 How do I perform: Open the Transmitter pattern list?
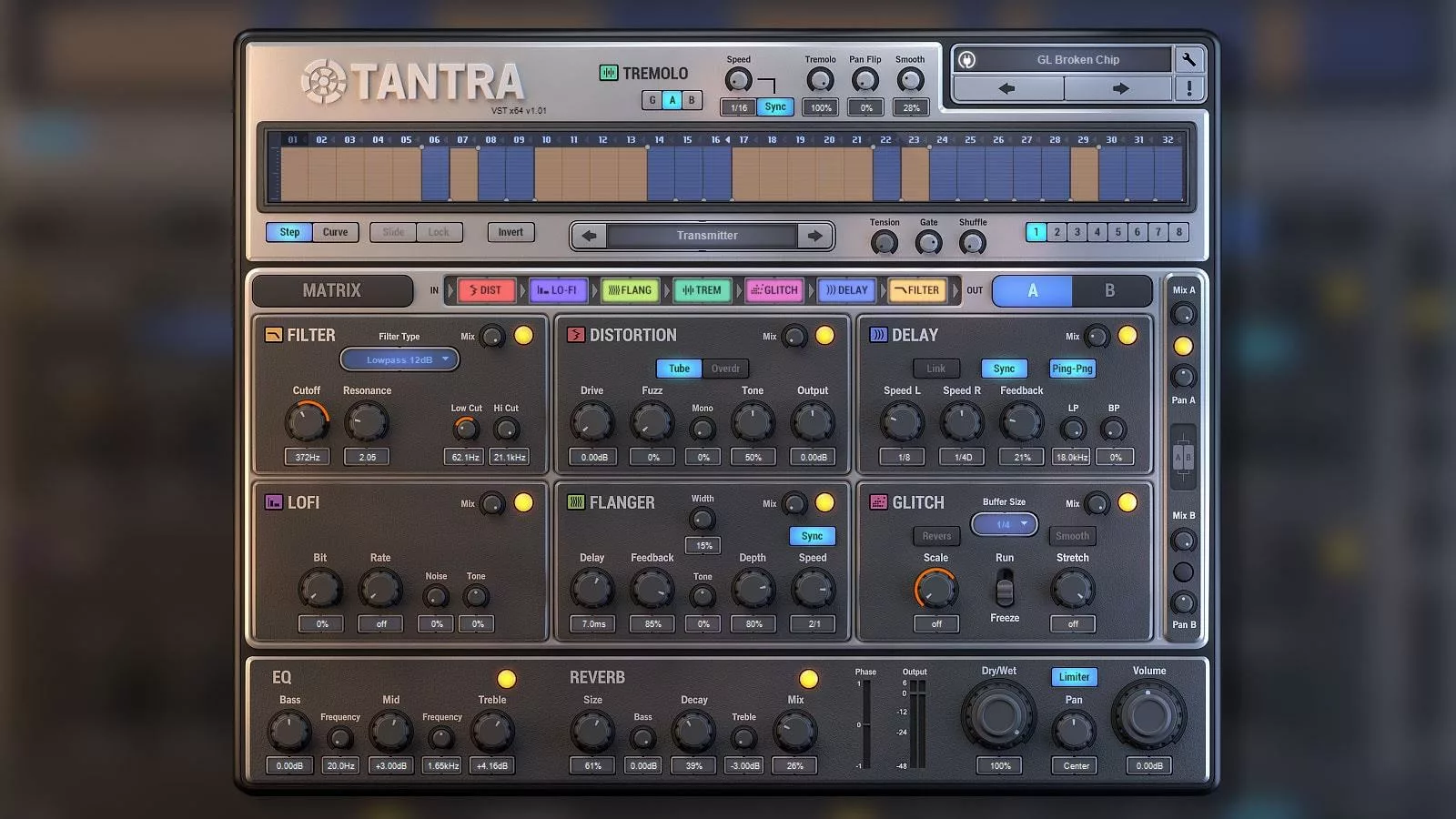click(x=702, y=236)
